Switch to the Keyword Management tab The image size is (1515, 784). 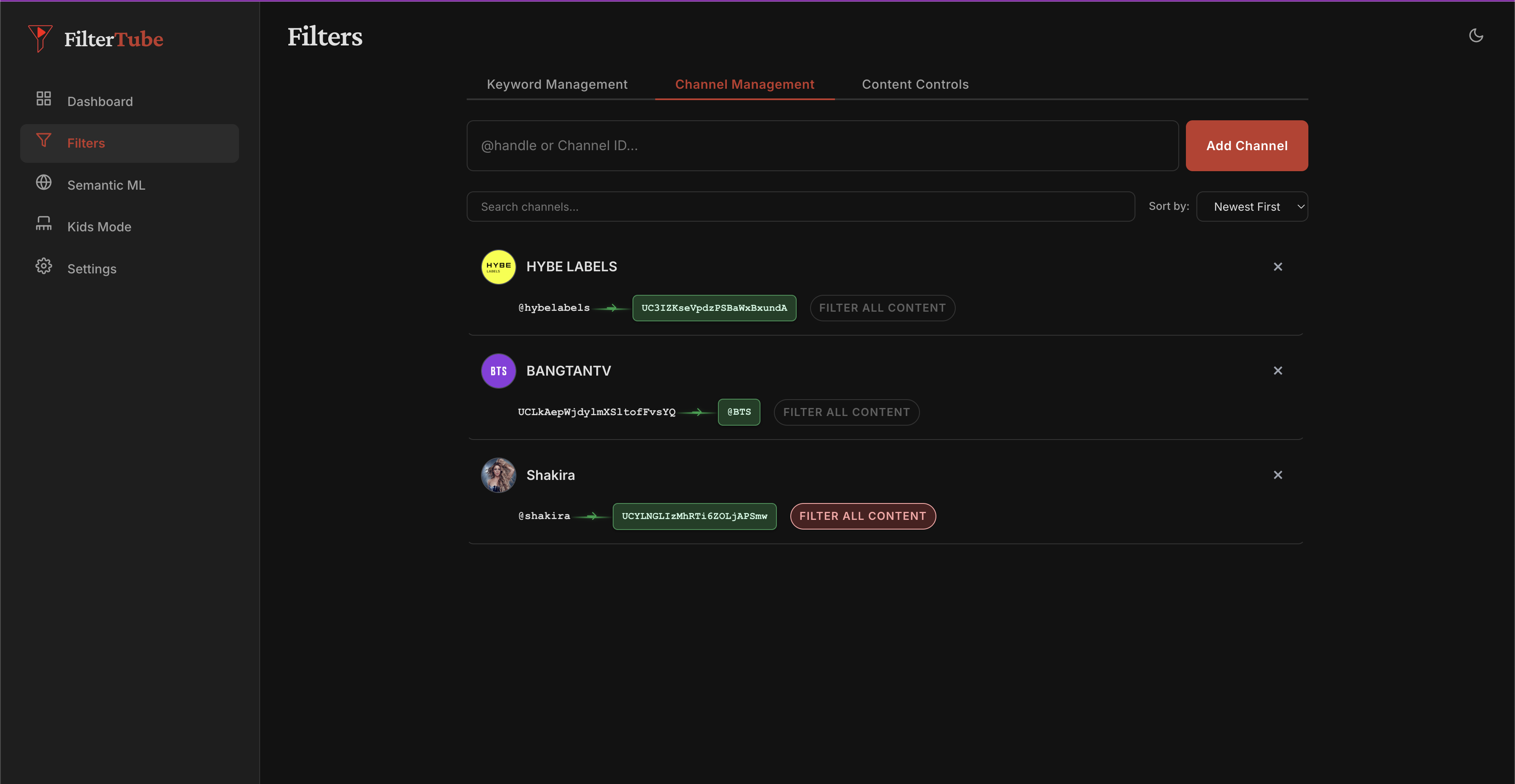click(x=556, y=84)
